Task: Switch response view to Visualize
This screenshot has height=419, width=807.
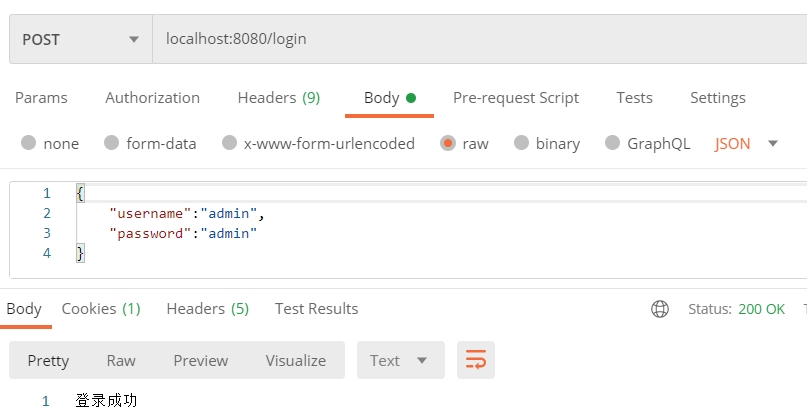Action: (x=296, y=360)
